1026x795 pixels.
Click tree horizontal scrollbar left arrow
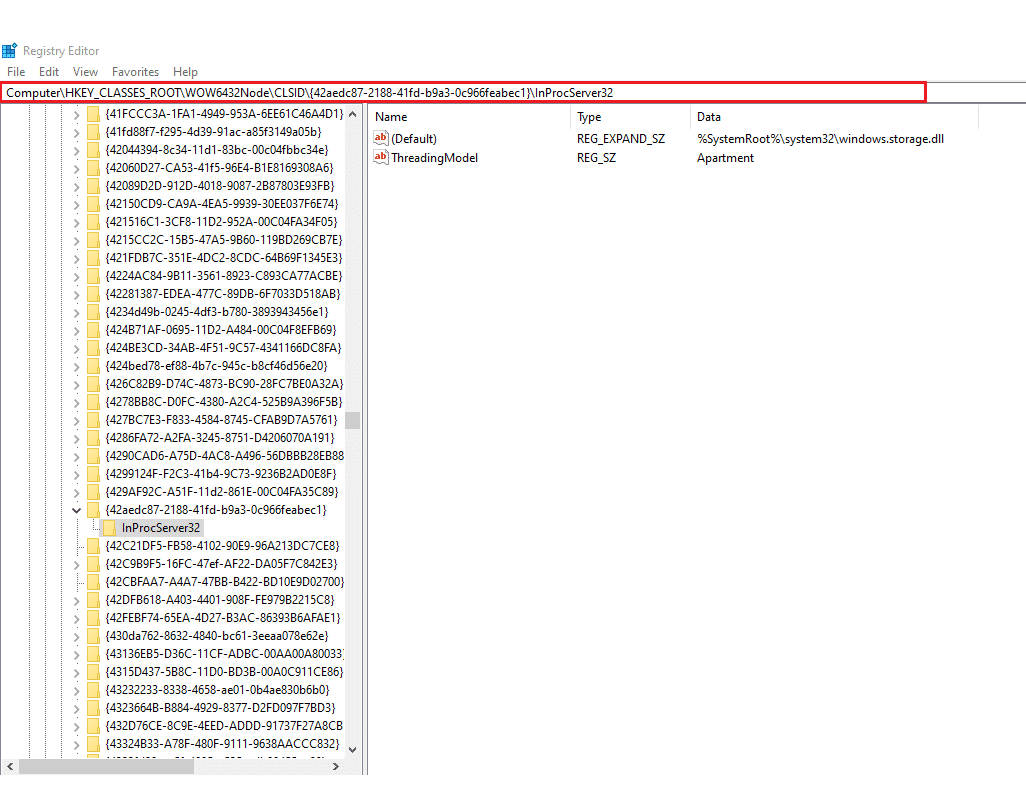10,766
